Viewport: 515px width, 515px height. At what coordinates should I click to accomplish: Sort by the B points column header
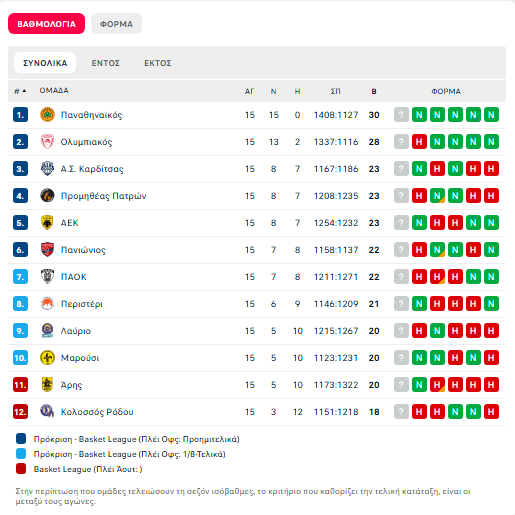[374, 91]
